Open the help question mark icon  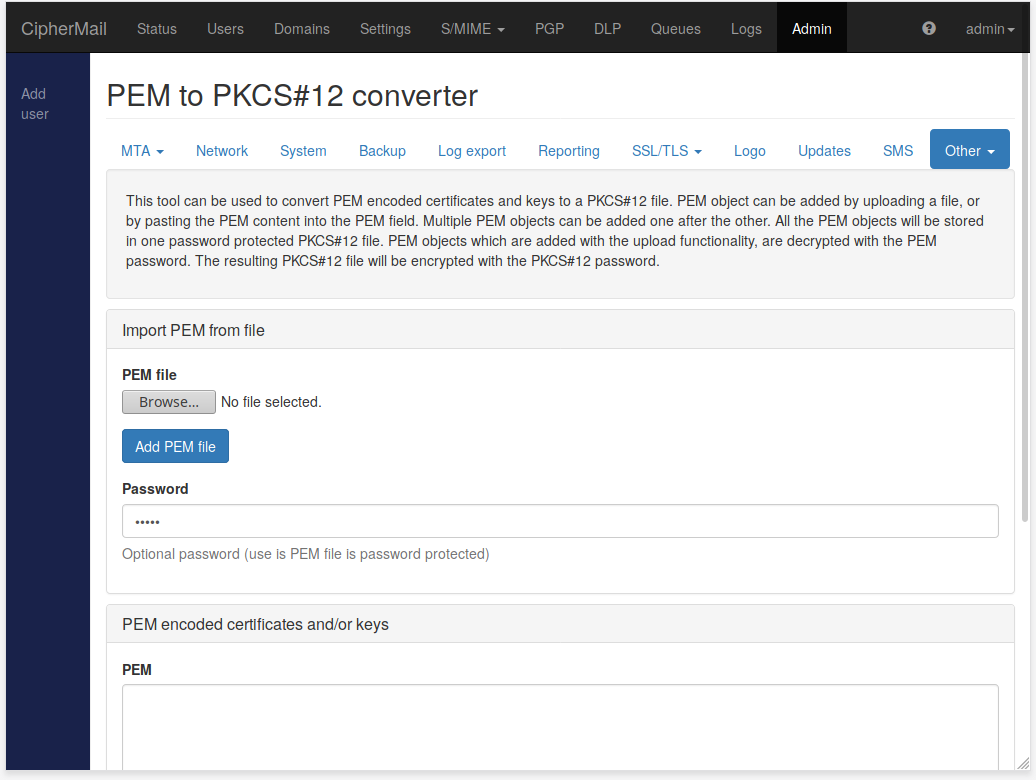[928, 28]
